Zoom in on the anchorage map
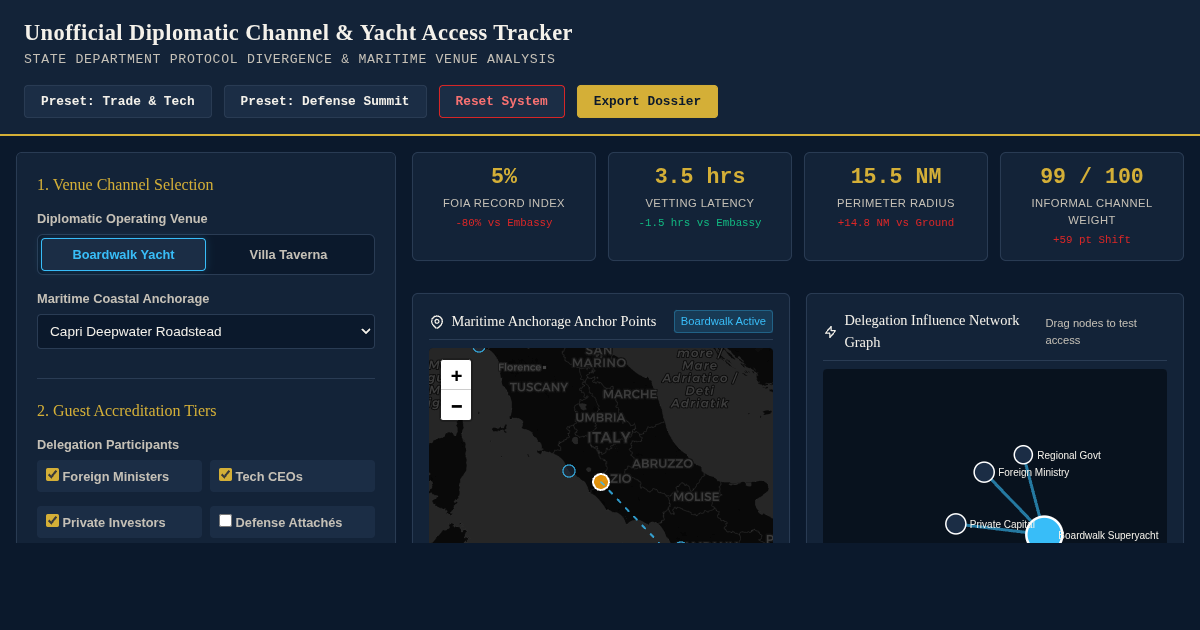The height and width of the screenshot is (630, 1200). (456, 375)
